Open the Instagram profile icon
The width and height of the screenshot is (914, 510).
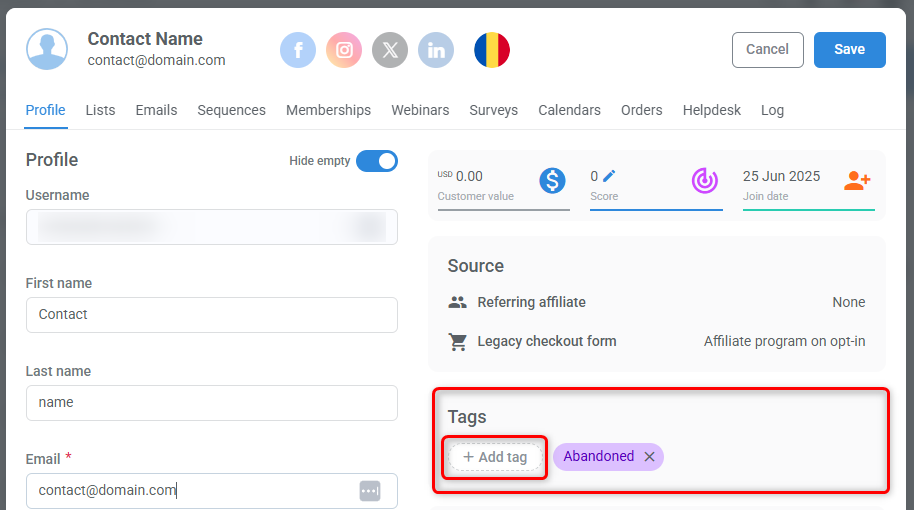pyautogui.click(x=344, y=50)
